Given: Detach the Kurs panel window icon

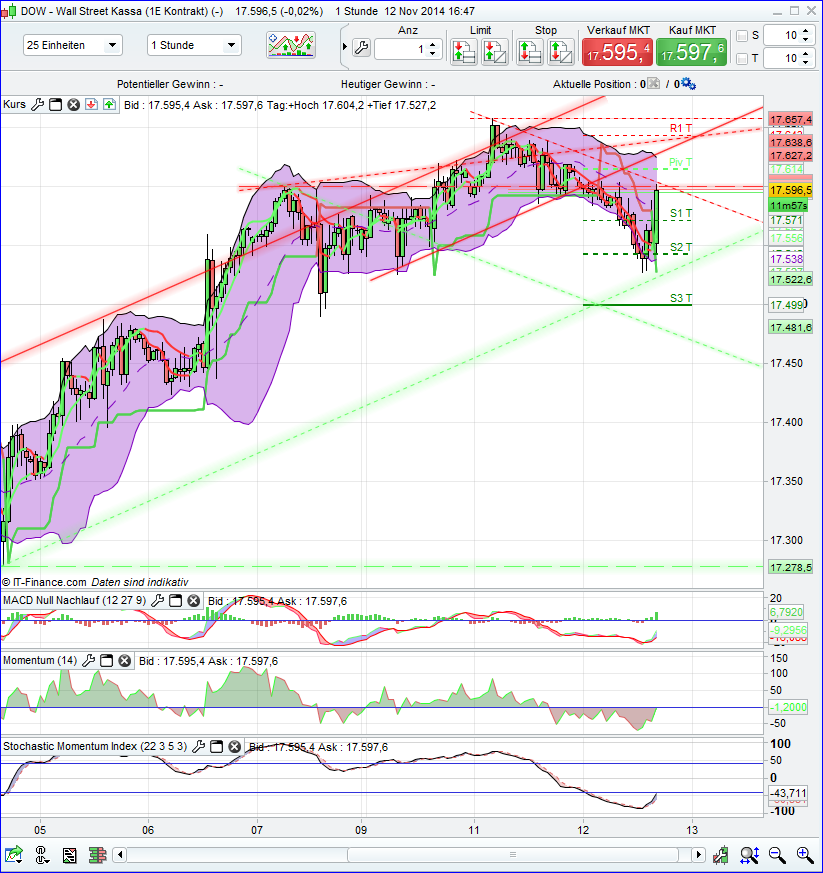Looking at the screenshot, I should [55, 104].
